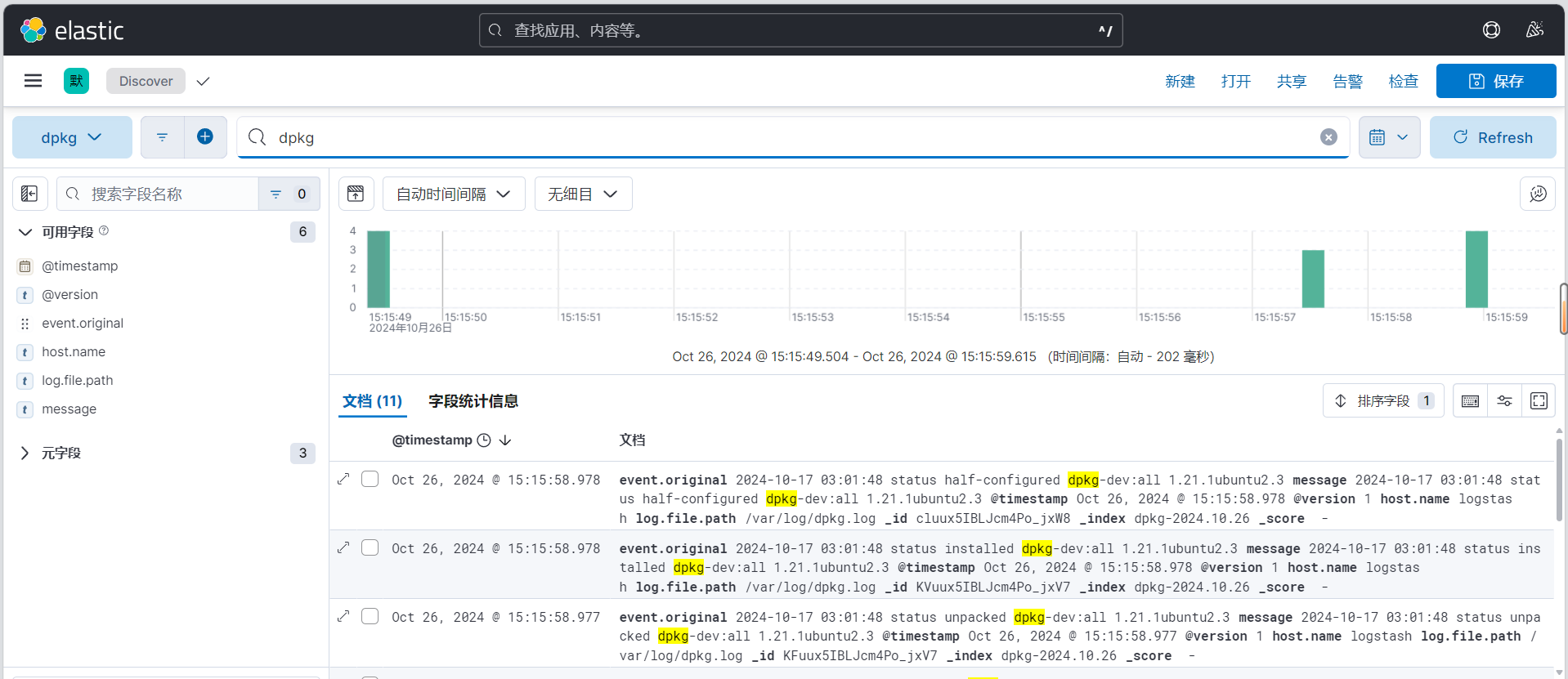The image size is (1568, 679).
Task: Click the global search box
Action: point(800,30)
